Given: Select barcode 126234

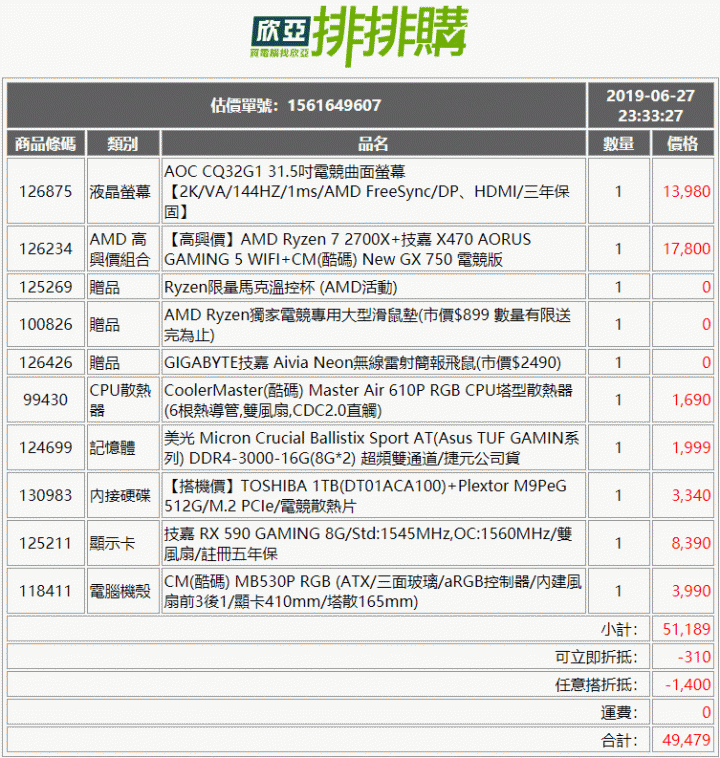Looking at the screenshot, I should click(45, 248).
